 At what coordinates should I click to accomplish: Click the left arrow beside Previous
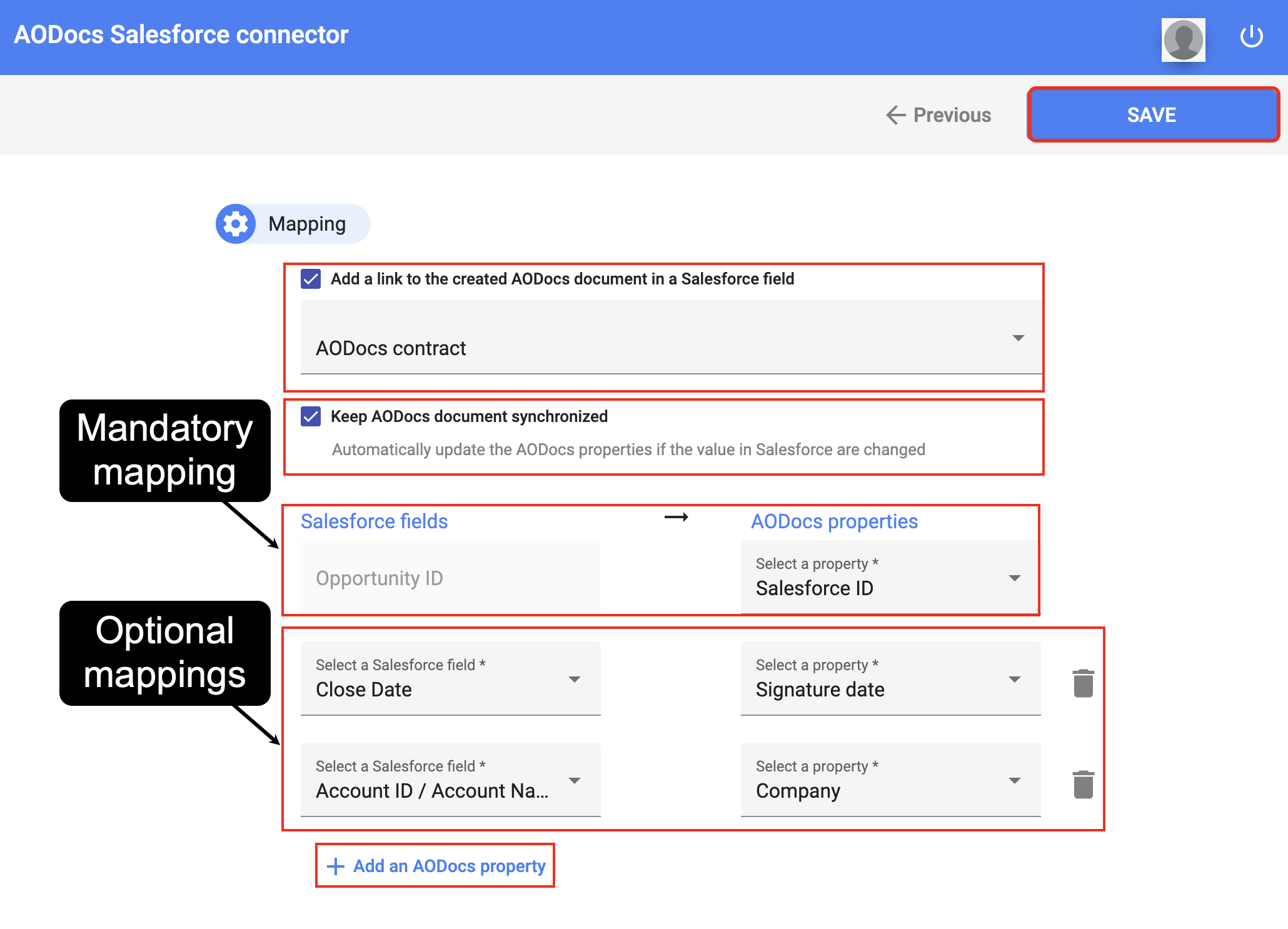(x=896, y=115)
